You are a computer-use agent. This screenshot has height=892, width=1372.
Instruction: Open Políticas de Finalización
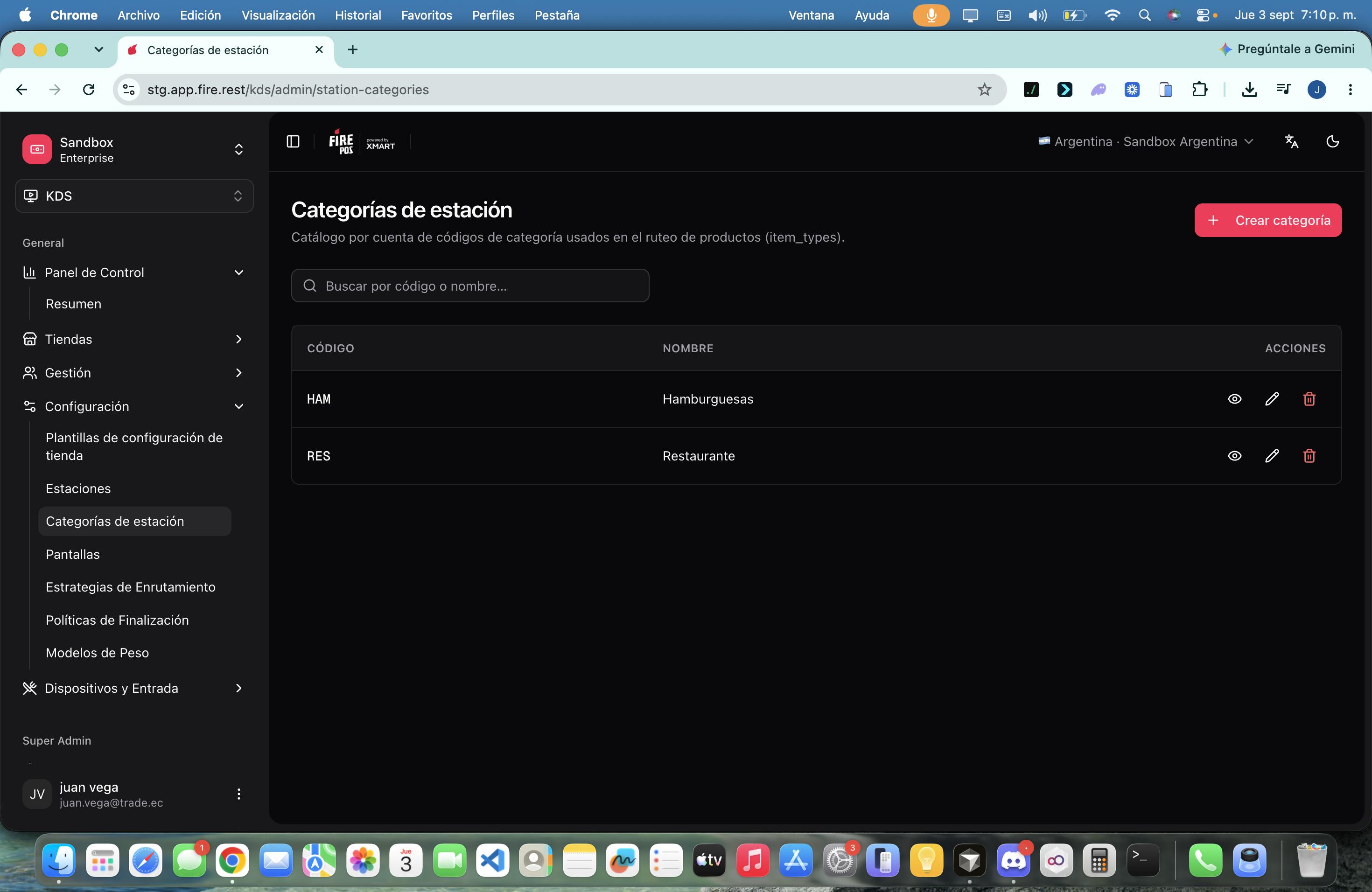pos(117,620)
